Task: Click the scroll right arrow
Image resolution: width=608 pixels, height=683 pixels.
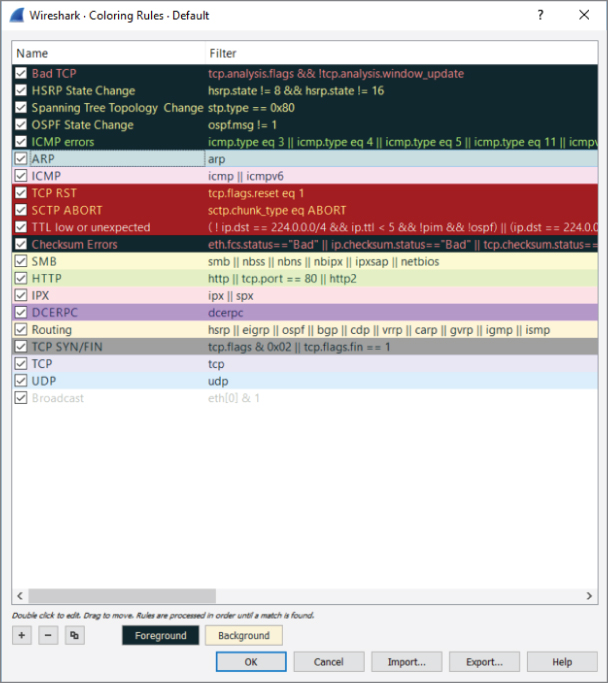Action: (x=589, y=595)
